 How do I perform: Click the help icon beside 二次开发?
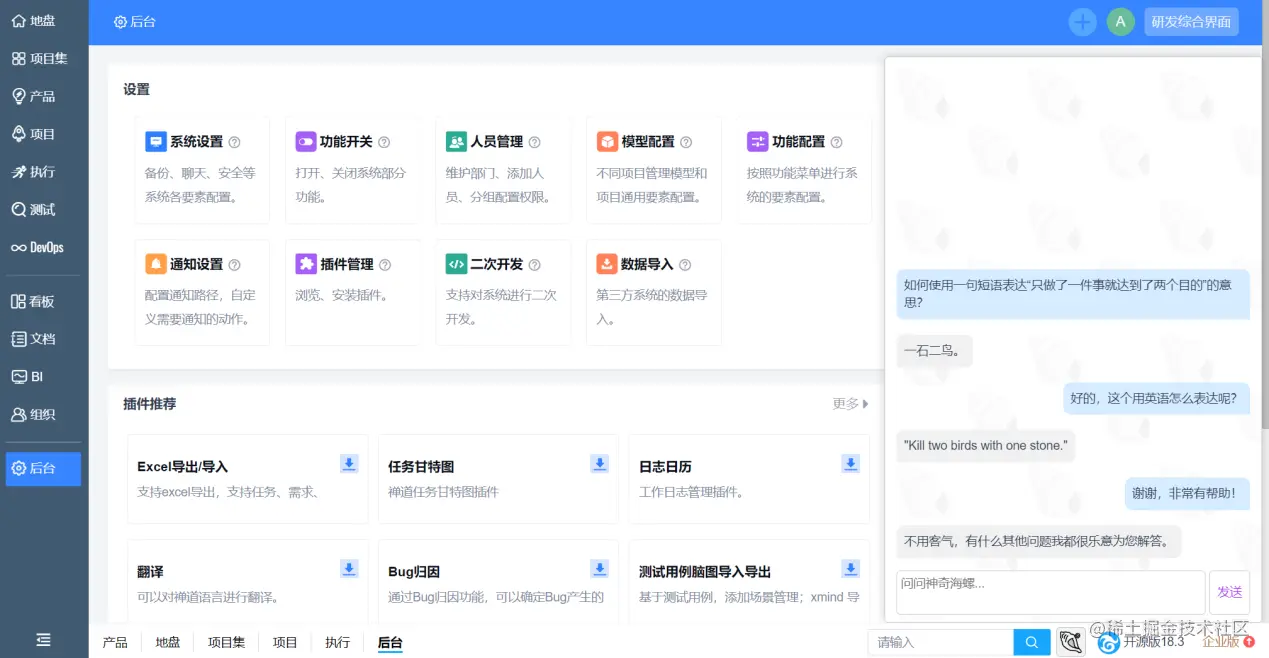[x=535, y=265]
